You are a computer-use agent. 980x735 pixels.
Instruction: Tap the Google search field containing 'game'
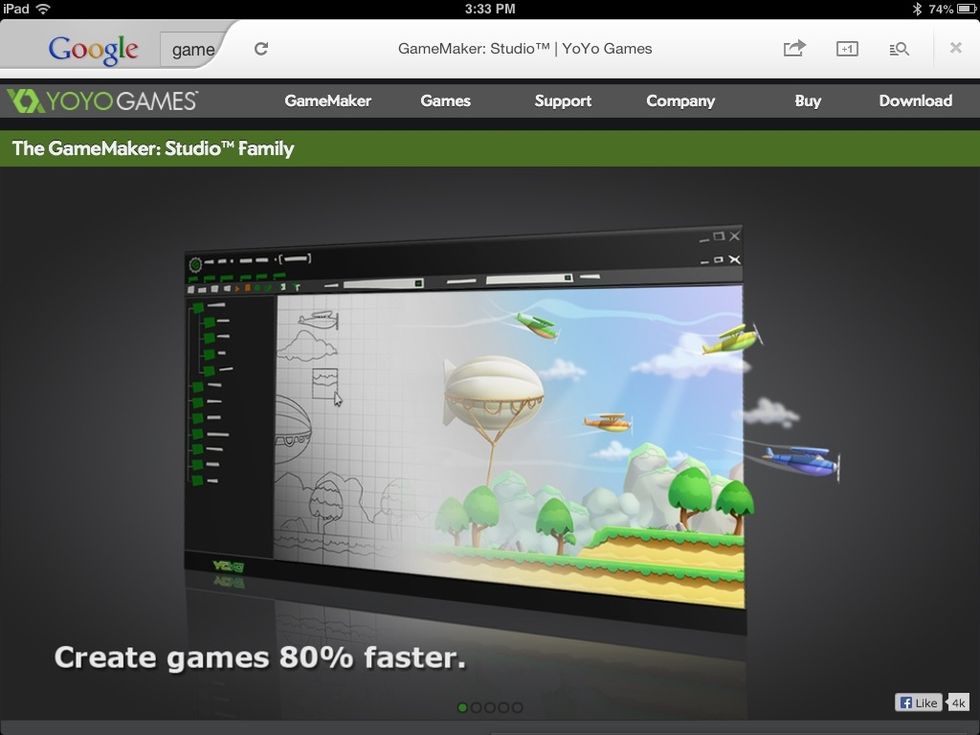(x=191, y=49)
